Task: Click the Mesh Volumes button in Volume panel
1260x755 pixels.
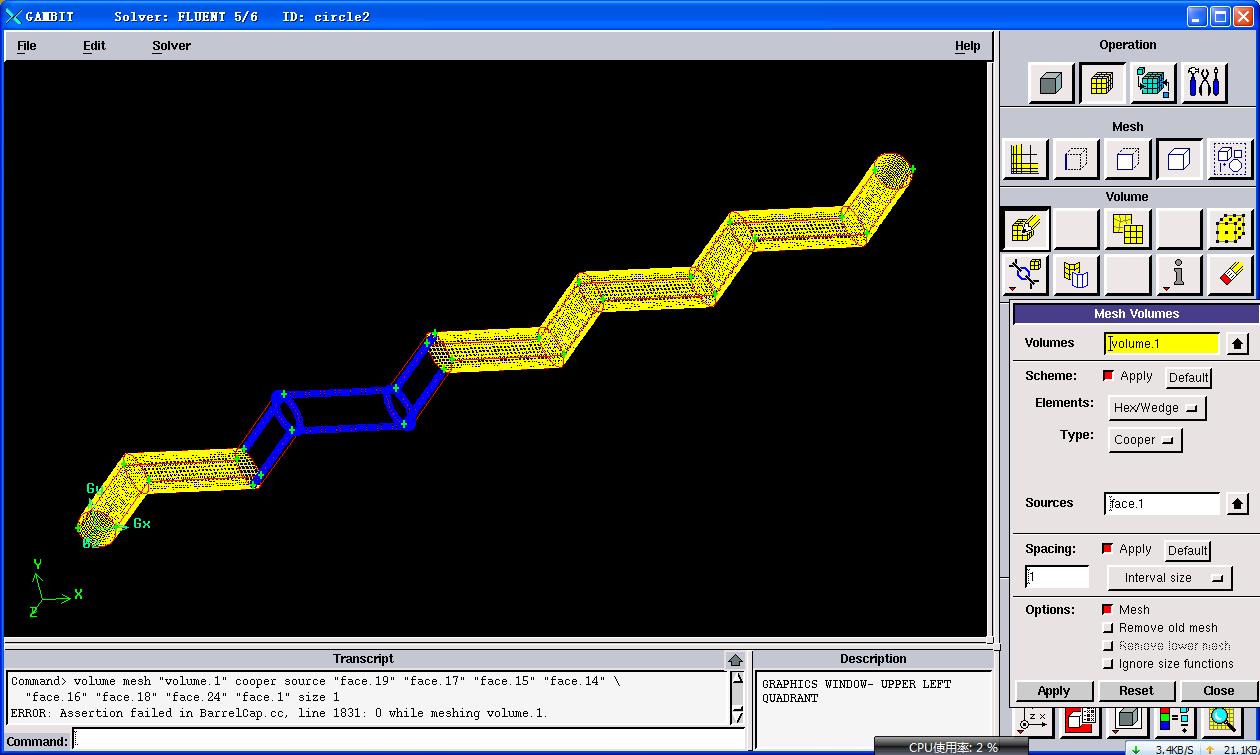Action: click(1025, 230)
